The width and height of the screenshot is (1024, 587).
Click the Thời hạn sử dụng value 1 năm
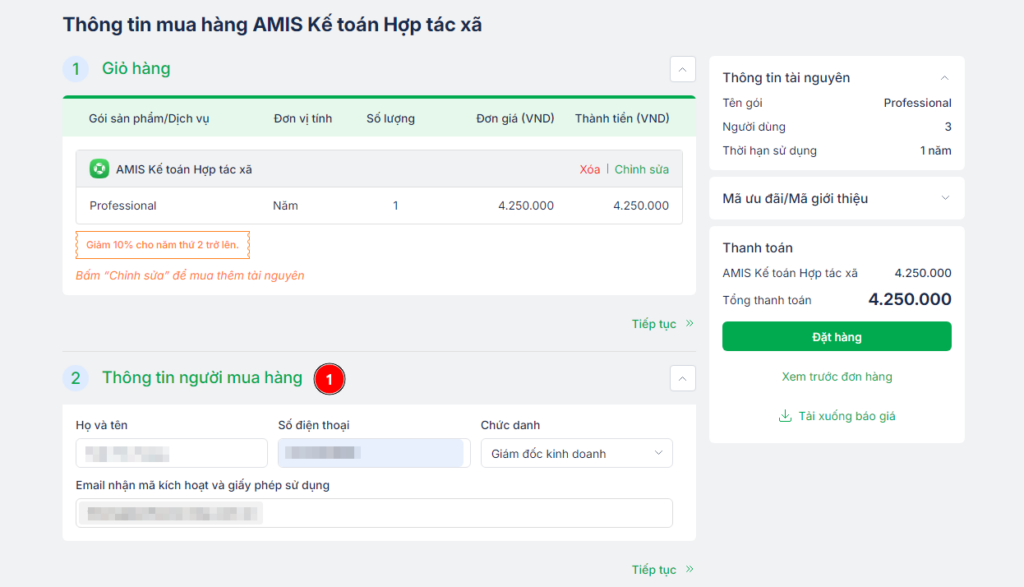[935, 151]
